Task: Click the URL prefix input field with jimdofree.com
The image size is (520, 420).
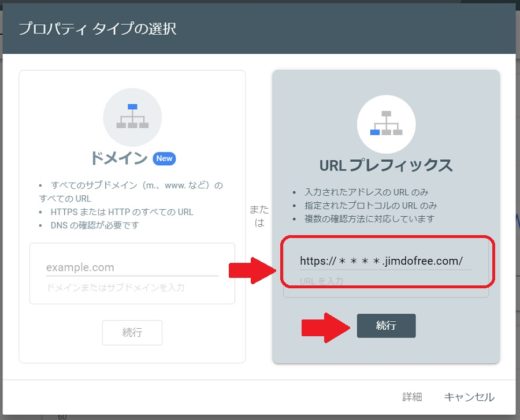Action: 386,261
